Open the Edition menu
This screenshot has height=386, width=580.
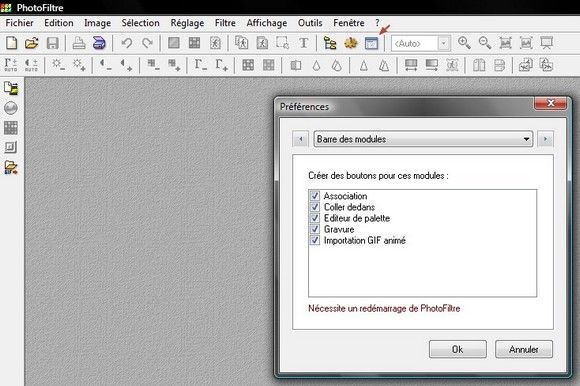coord(59,23)
